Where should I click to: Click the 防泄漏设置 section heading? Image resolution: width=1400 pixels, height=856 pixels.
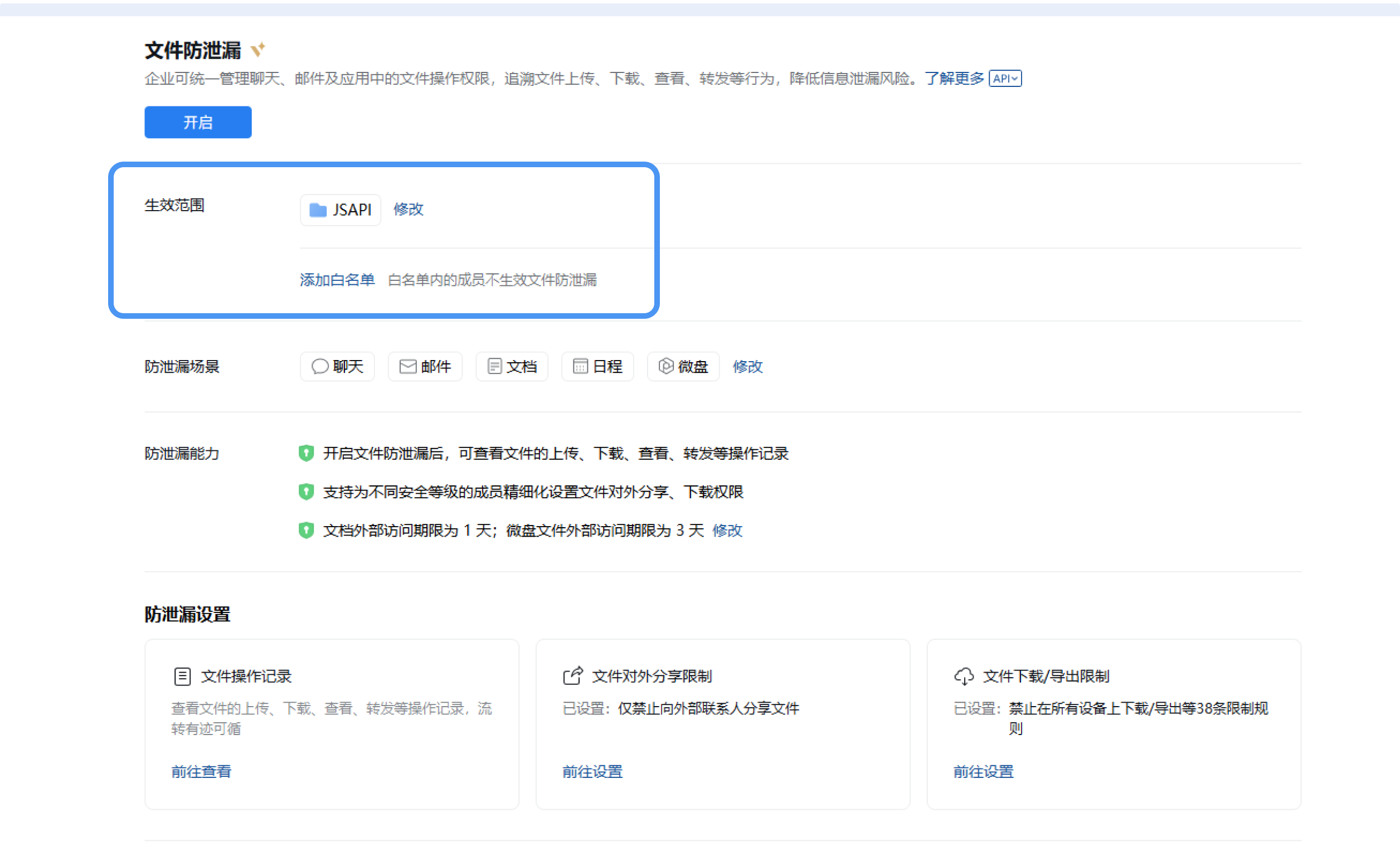click(187, 614)
